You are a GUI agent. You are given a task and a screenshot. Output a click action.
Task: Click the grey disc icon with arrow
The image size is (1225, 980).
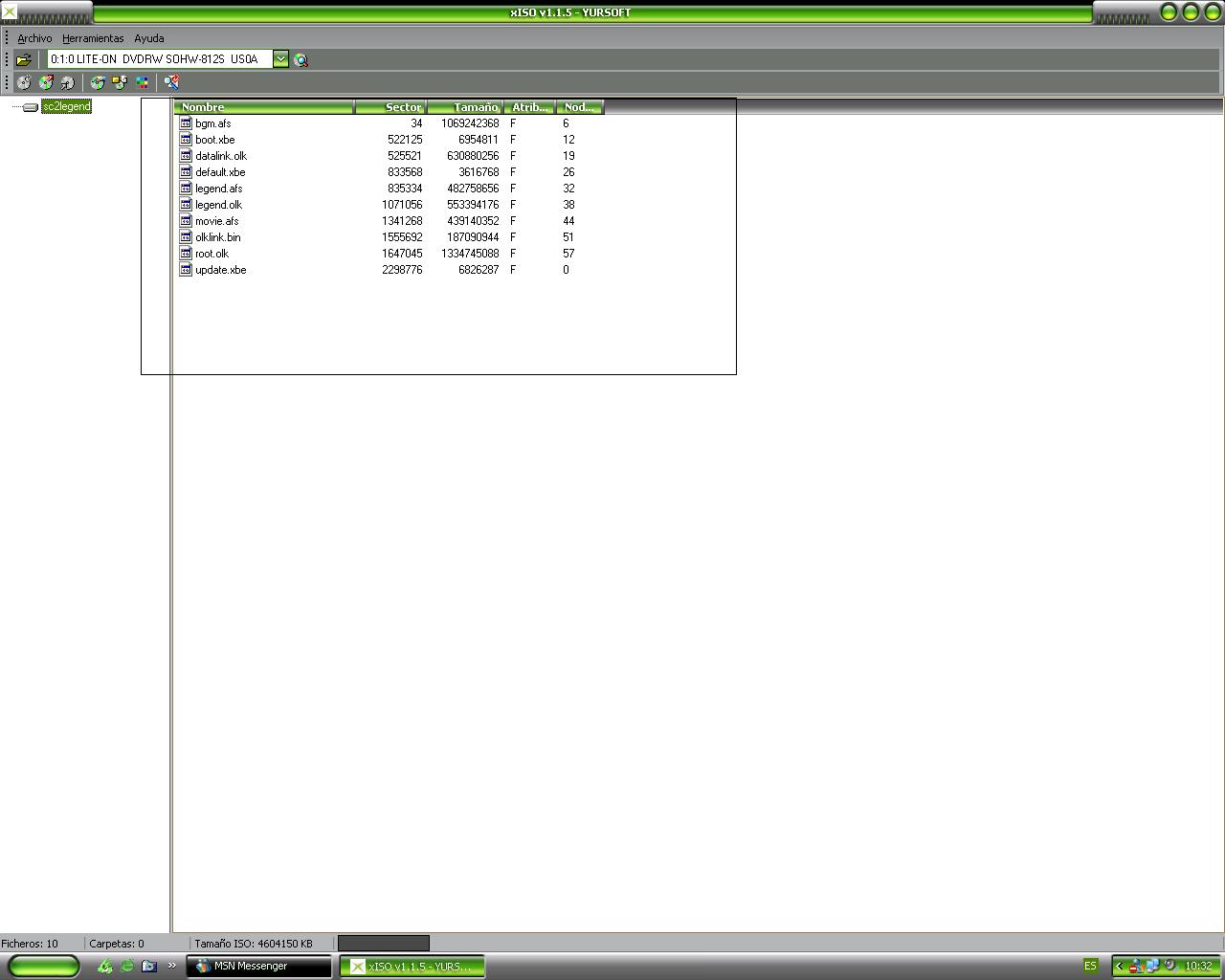(x=67, y=83)
